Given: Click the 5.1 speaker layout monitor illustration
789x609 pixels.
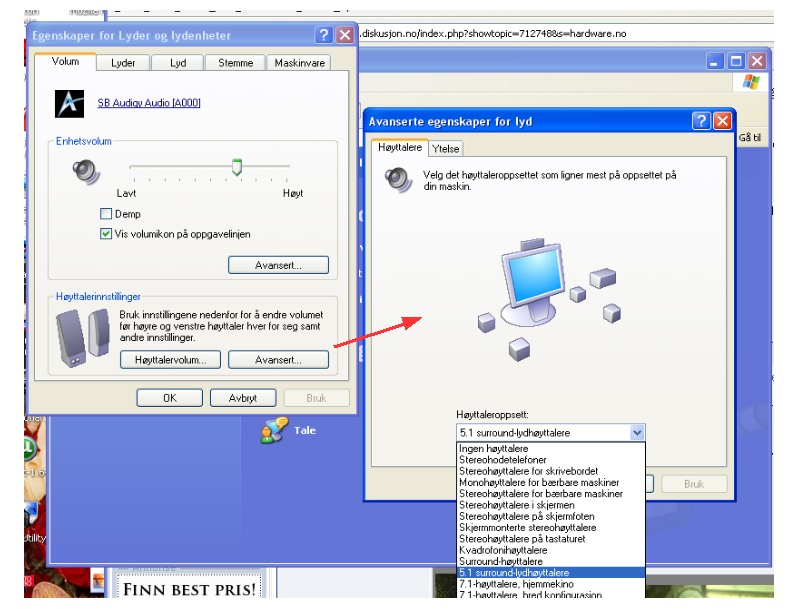Looking at the screenshot, I should (549, 300).
